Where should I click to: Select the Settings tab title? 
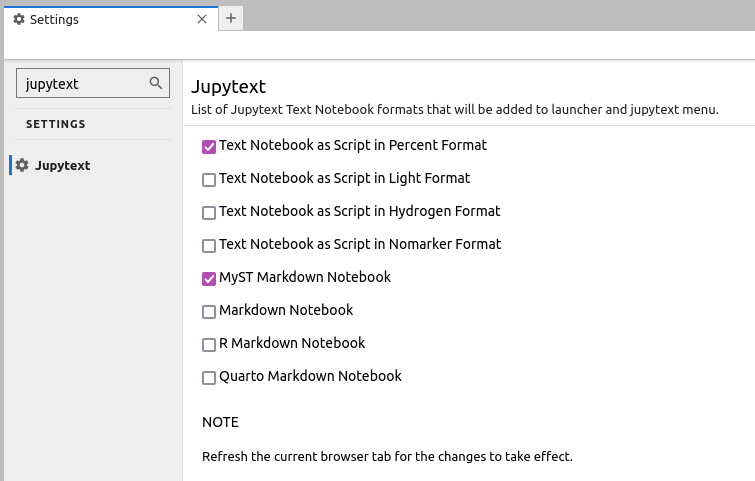pos(54,19)
